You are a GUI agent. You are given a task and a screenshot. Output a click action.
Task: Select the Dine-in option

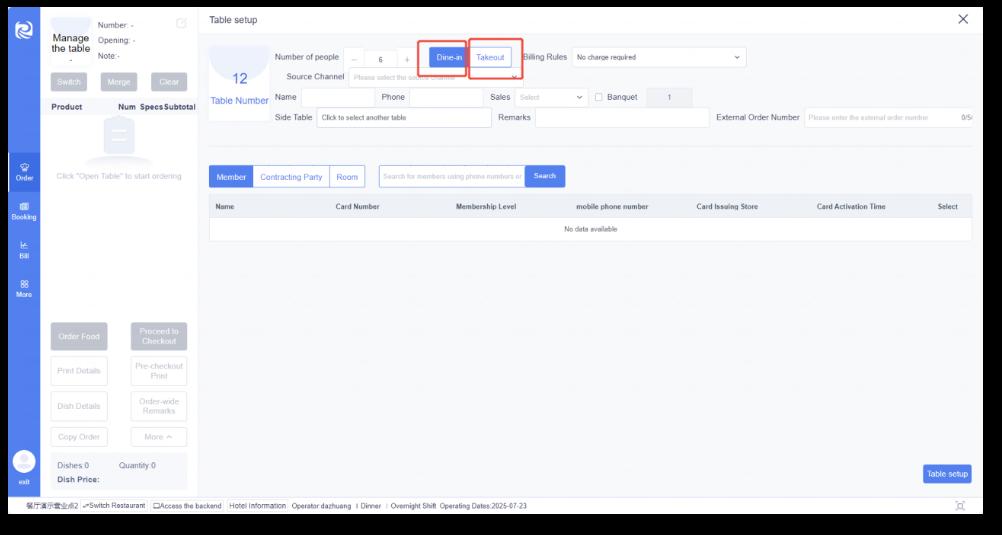[449, 58]
